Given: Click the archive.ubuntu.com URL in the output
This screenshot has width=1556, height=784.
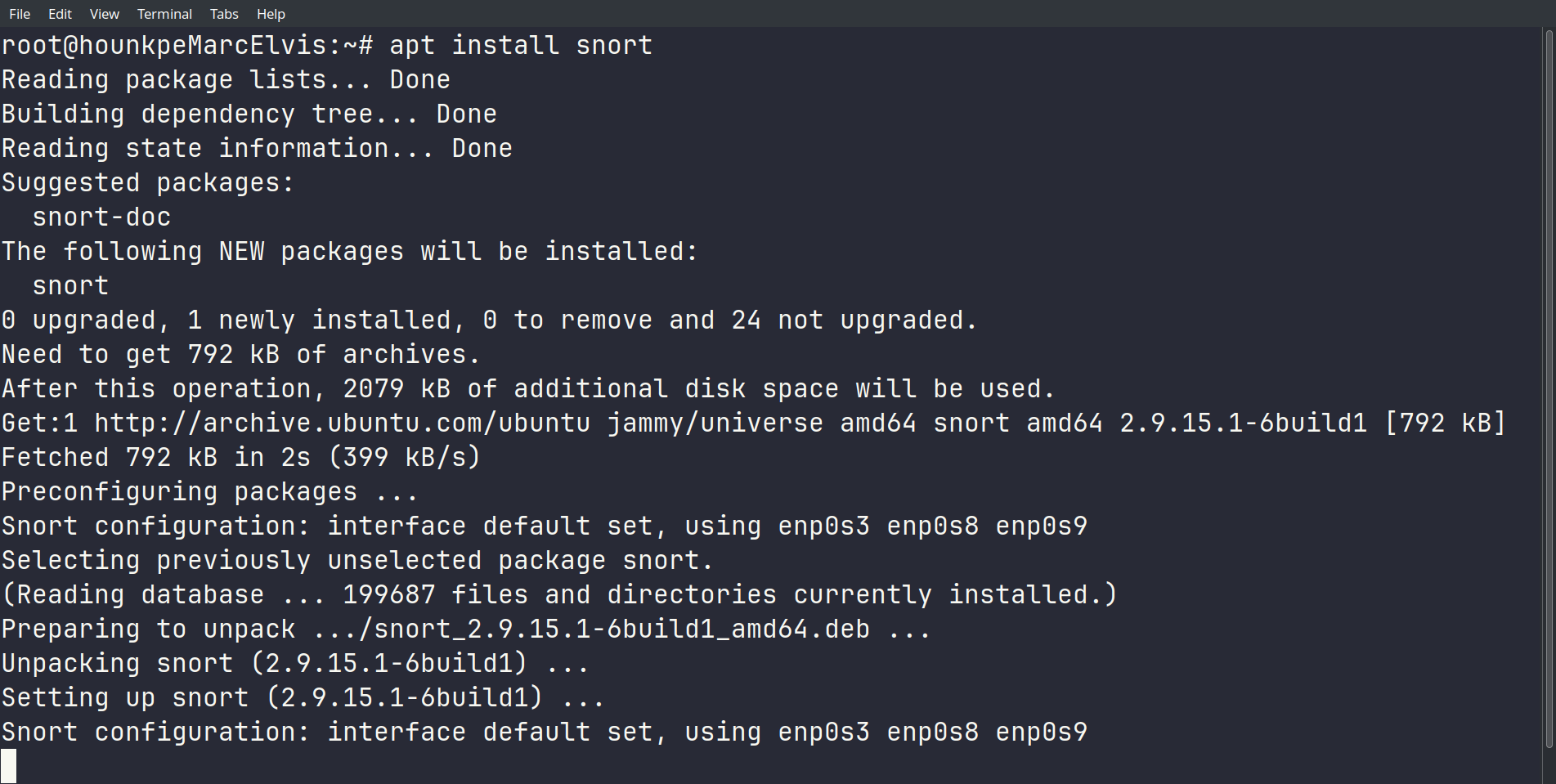Looking at the screenshot, I should 342,423.
